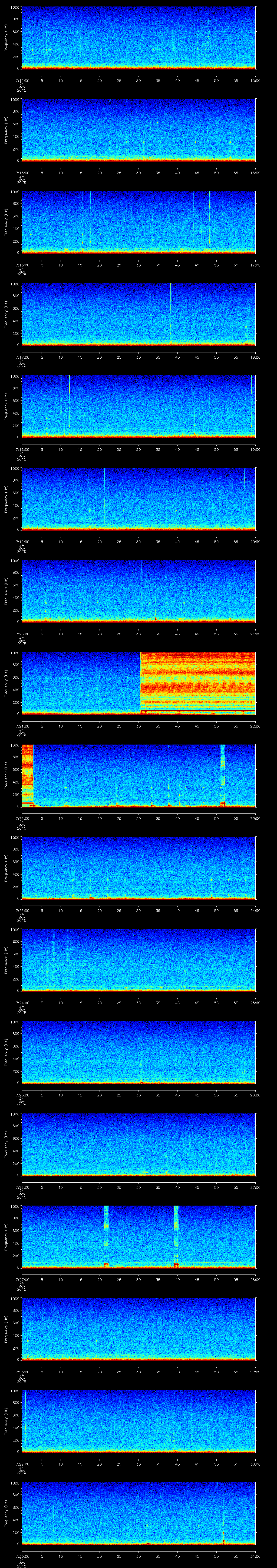Click the '18:00' end time label

click(x=255, y=357)
